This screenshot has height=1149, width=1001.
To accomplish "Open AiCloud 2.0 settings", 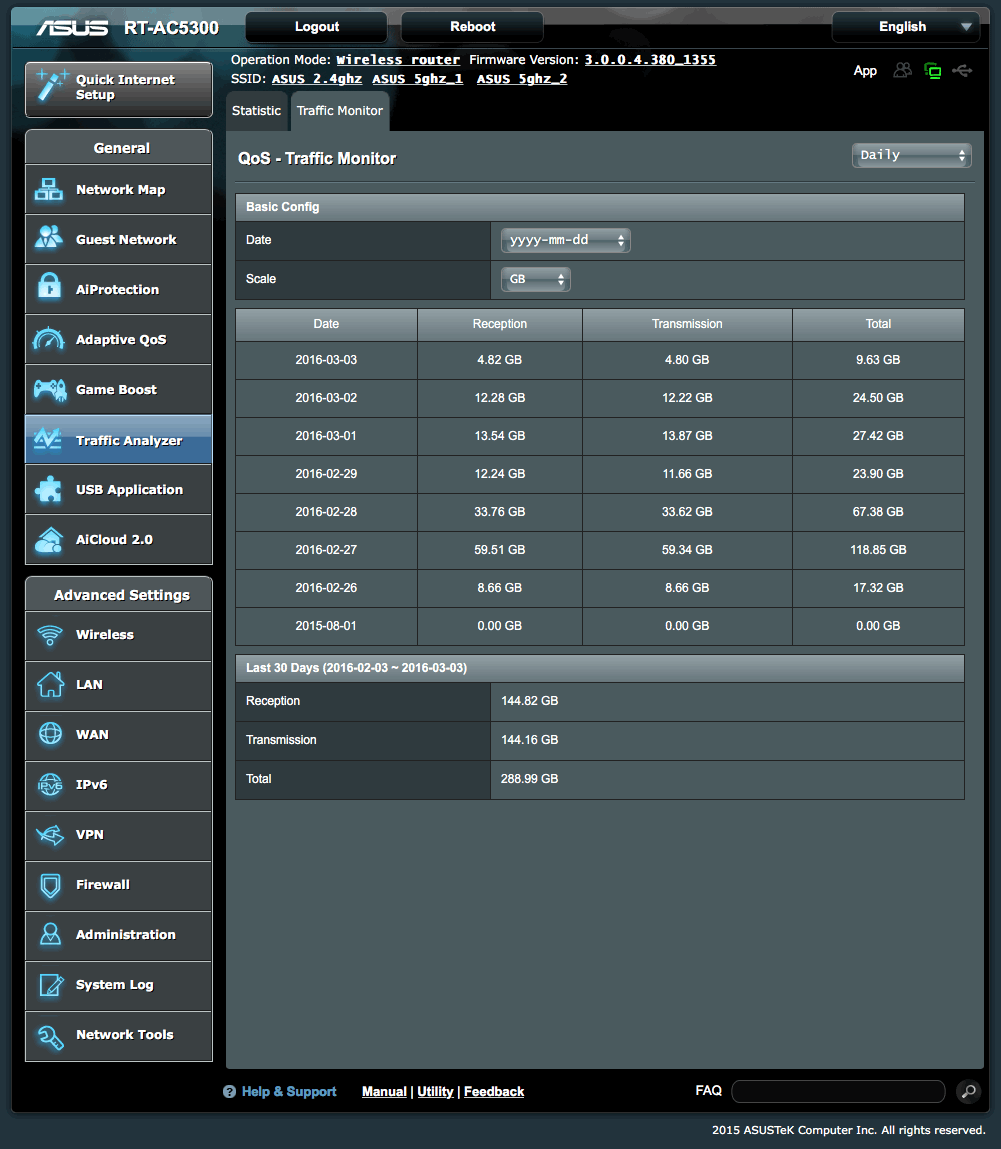I will (x=118, y=539).
